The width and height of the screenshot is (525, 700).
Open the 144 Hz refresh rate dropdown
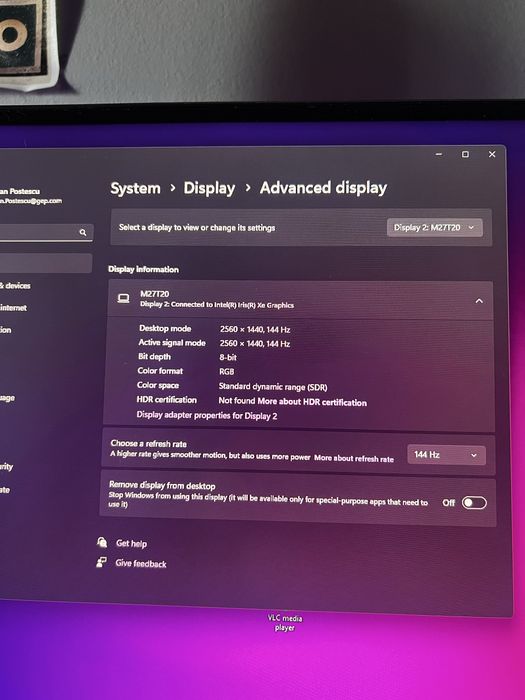pos(446,455)
